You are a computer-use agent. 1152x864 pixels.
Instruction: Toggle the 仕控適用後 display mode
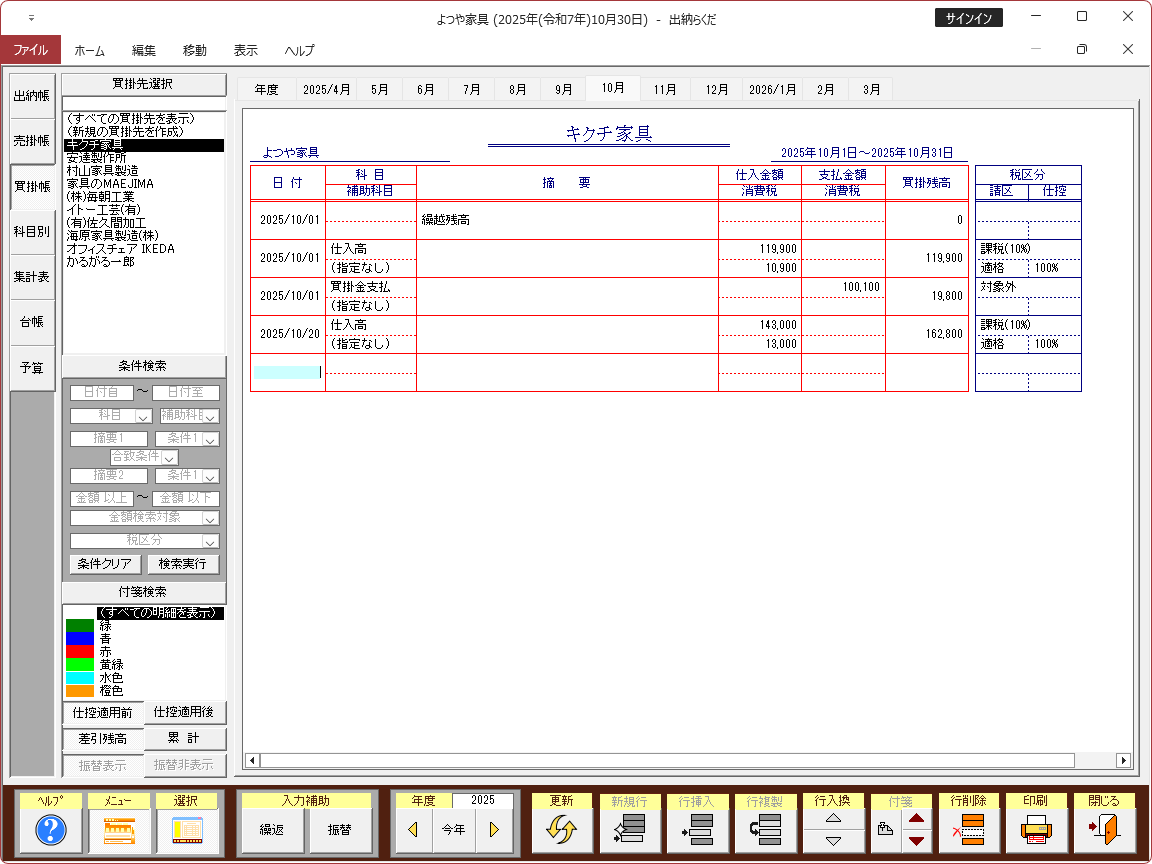point(185,712)
